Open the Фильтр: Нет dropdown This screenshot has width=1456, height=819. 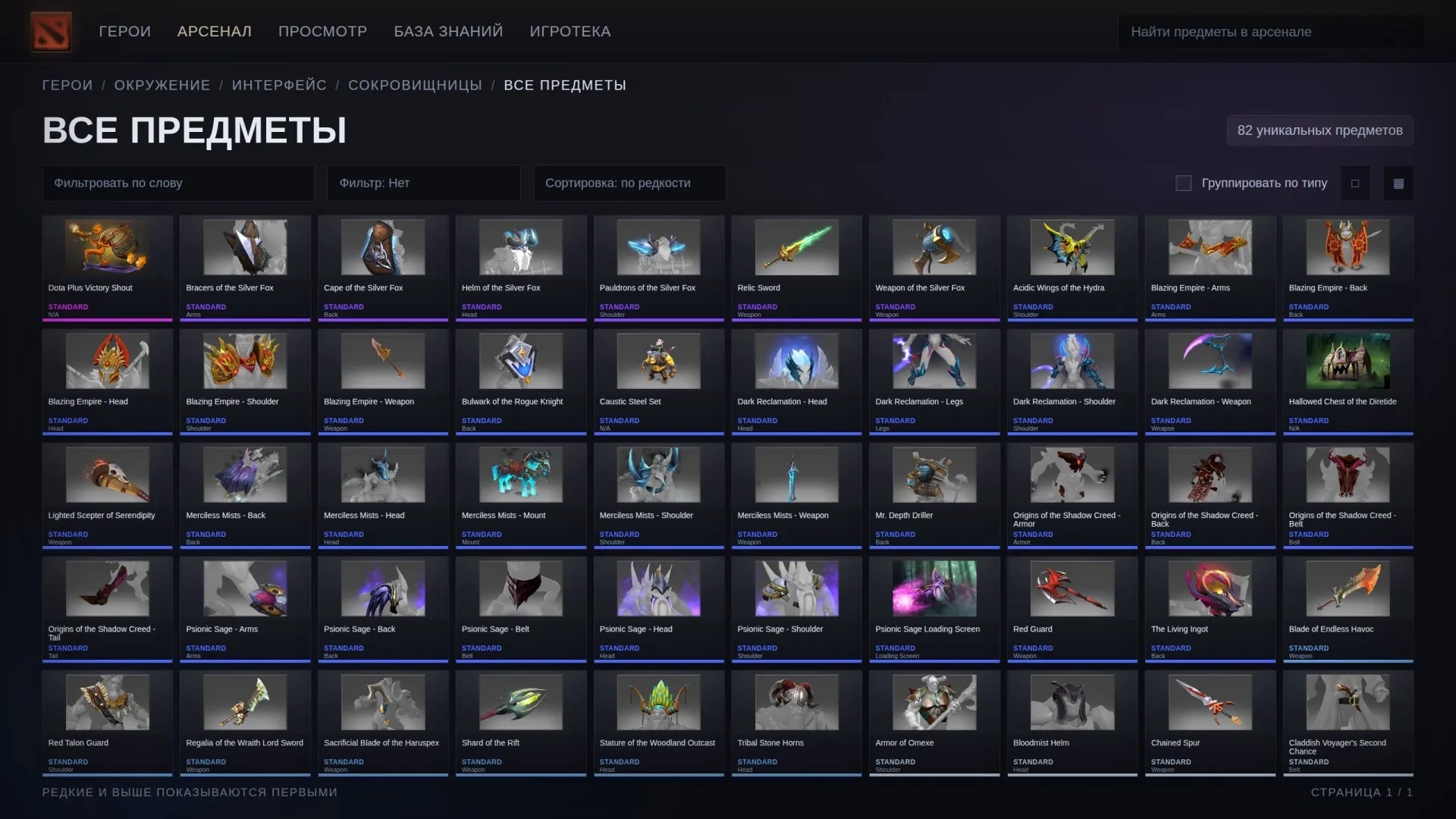tap(424, 183)
